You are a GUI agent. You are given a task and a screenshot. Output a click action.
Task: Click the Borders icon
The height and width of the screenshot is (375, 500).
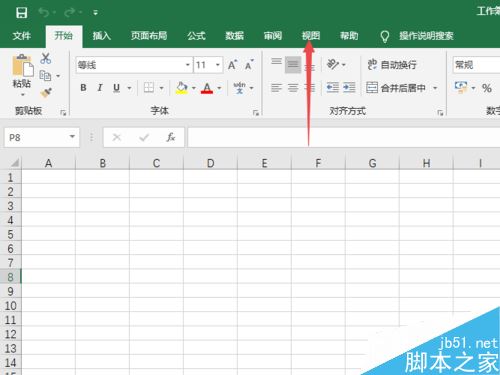[x=149, y=88]
